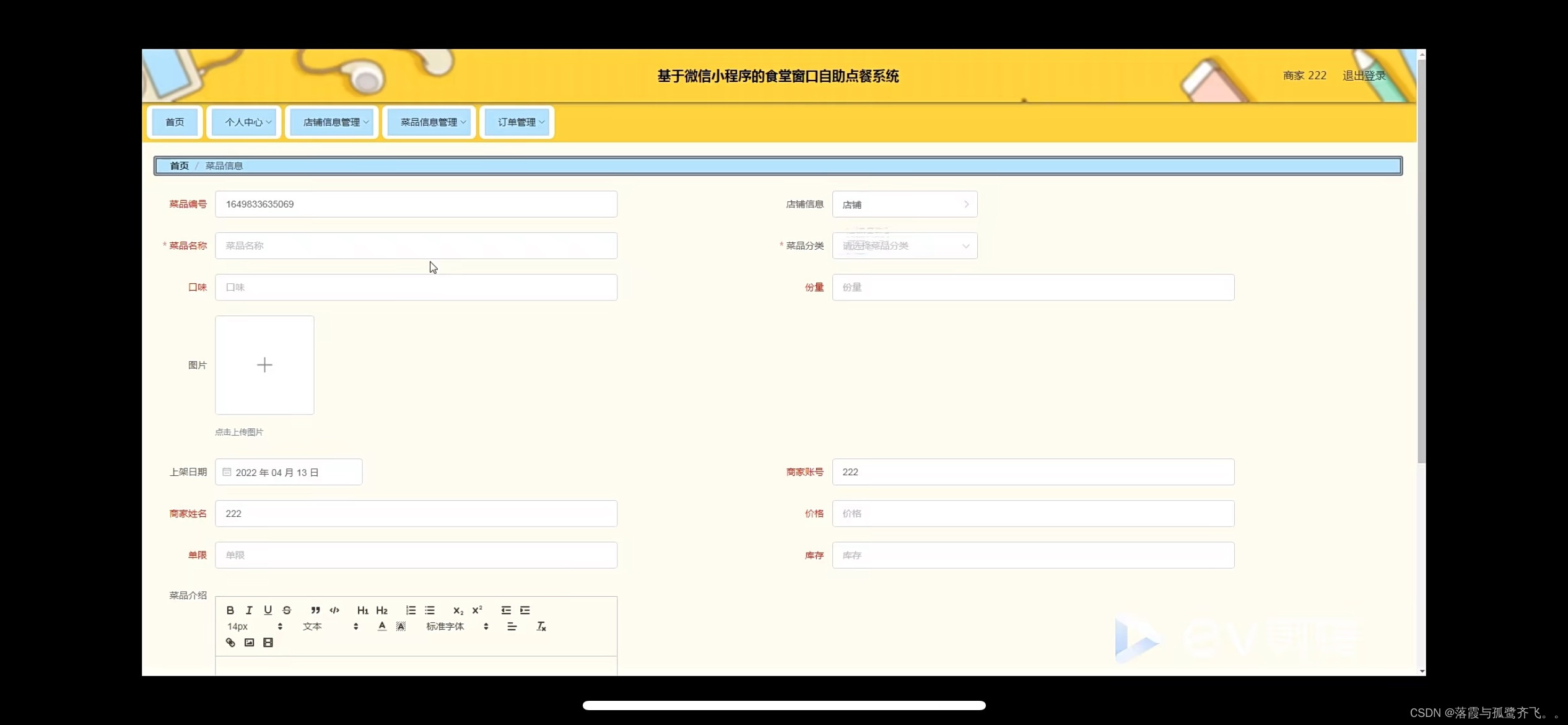Focus the 商家账号 input field

click(1033, 472)
